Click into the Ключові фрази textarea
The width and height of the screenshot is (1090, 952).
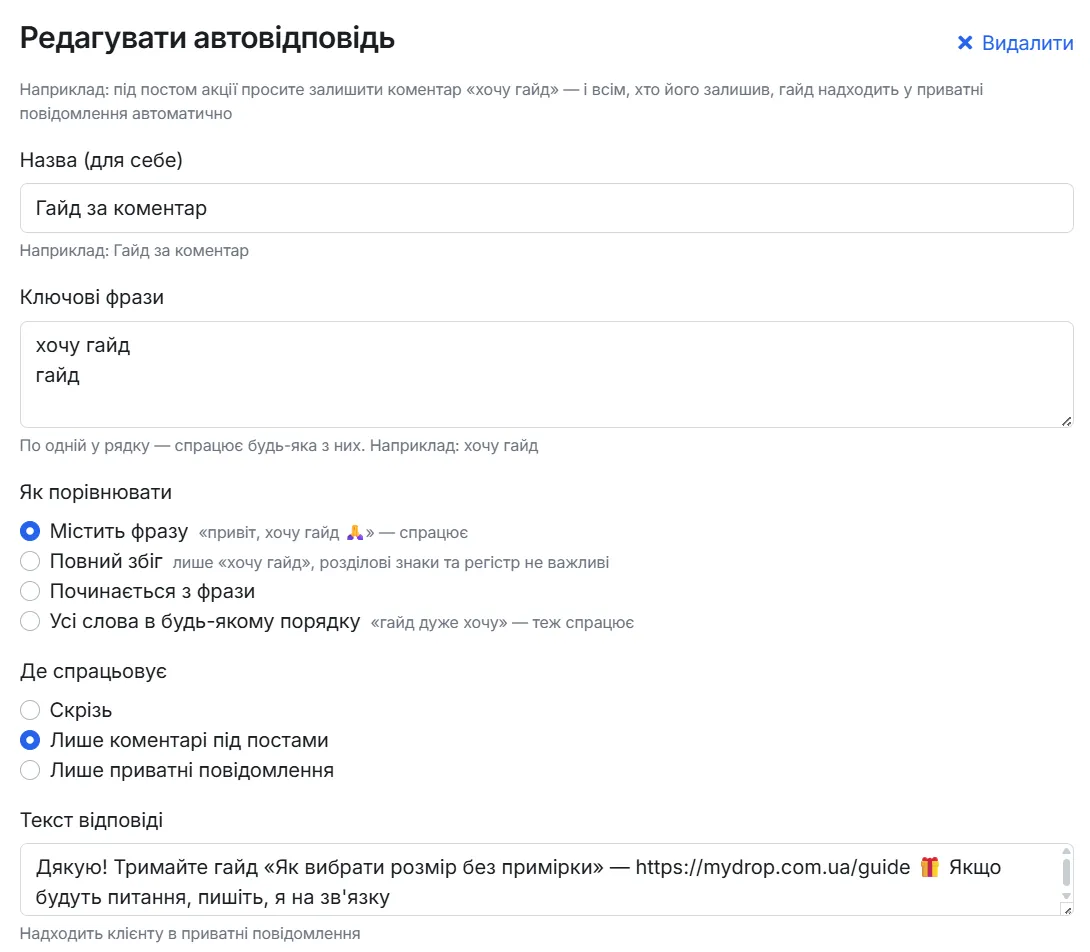[546, 374]
